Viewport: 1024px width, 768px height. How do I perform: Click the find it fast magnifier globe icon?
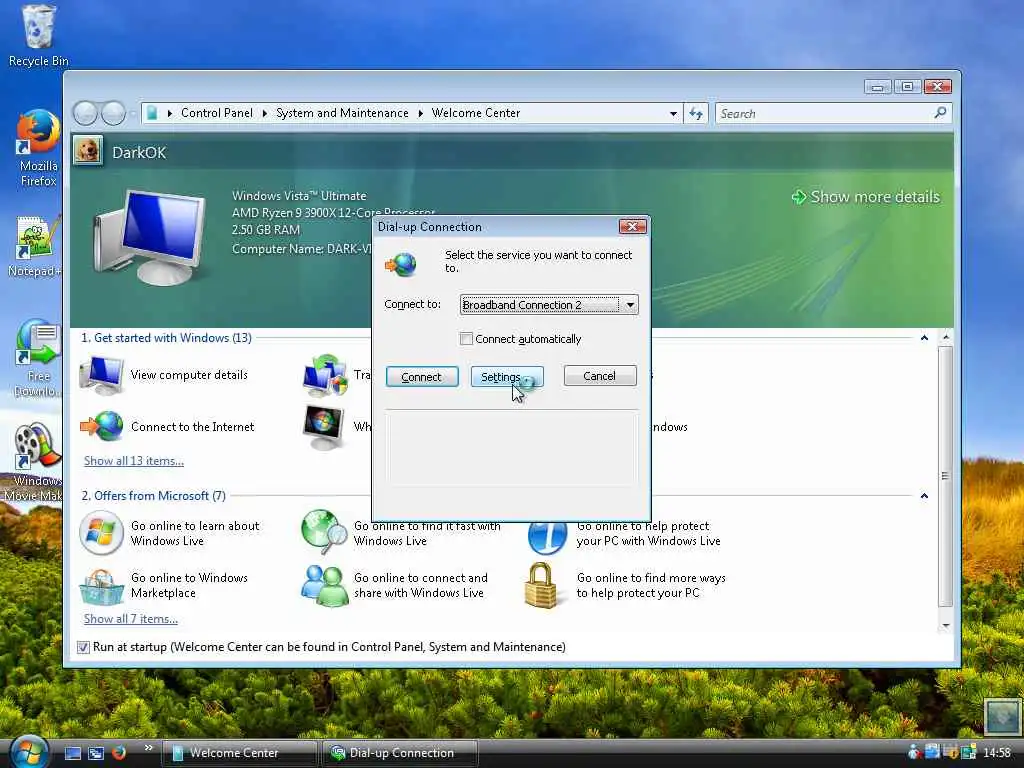tap(325, 532)
